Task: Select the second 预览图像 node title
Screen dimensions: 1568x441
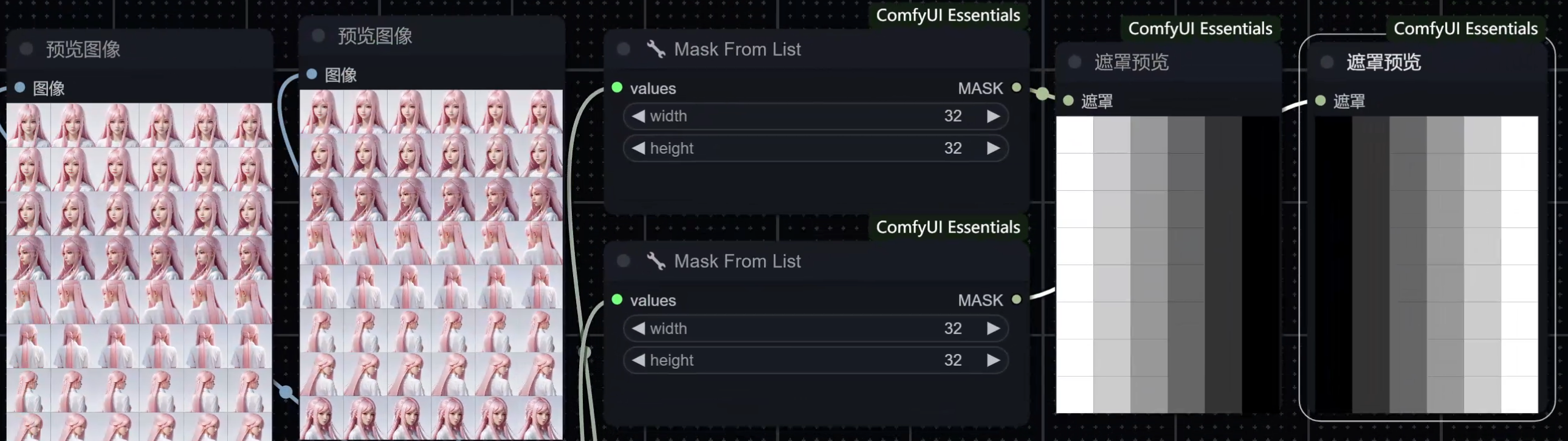Action: 375,36
